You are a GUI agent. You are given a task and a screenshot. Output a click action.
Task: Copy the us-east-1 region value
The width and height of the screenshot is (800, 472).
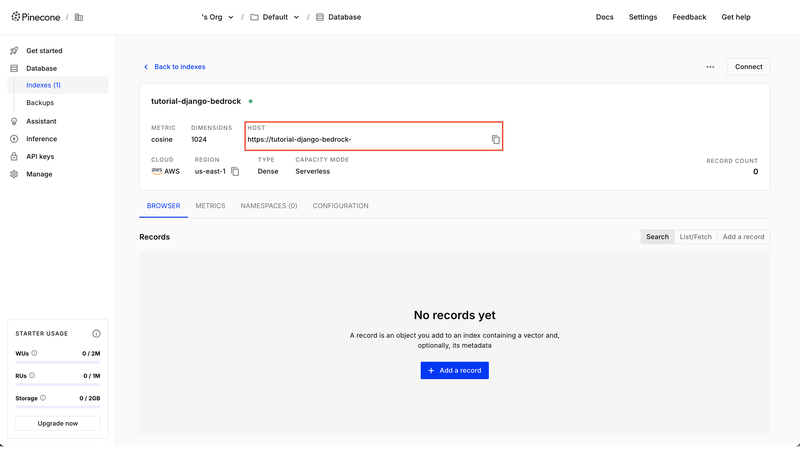tap(235, 171)
